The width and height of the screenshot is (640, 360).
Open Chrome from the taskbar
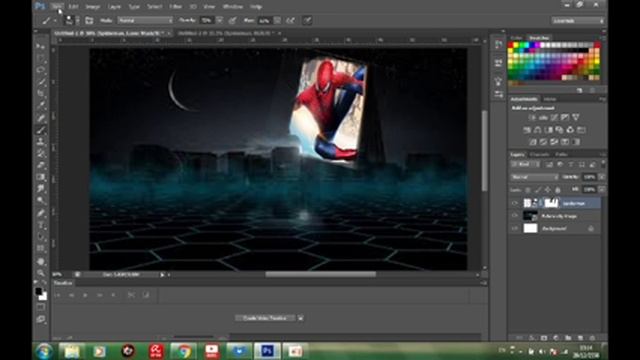coord(184,351)
